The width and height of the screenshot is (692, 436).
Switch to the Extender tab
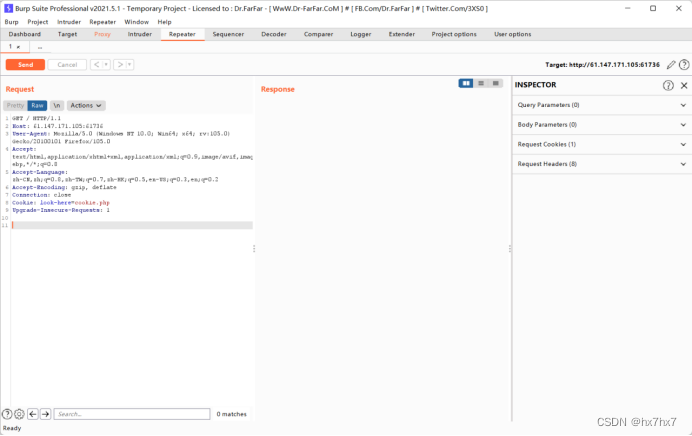[402, 34]
